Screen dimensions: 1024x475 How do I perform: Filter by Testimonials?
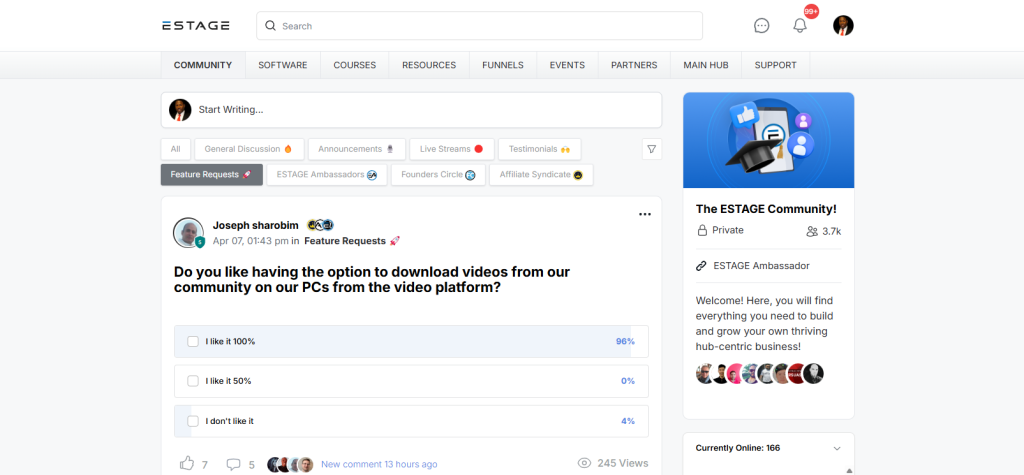(x=539, y=149)
